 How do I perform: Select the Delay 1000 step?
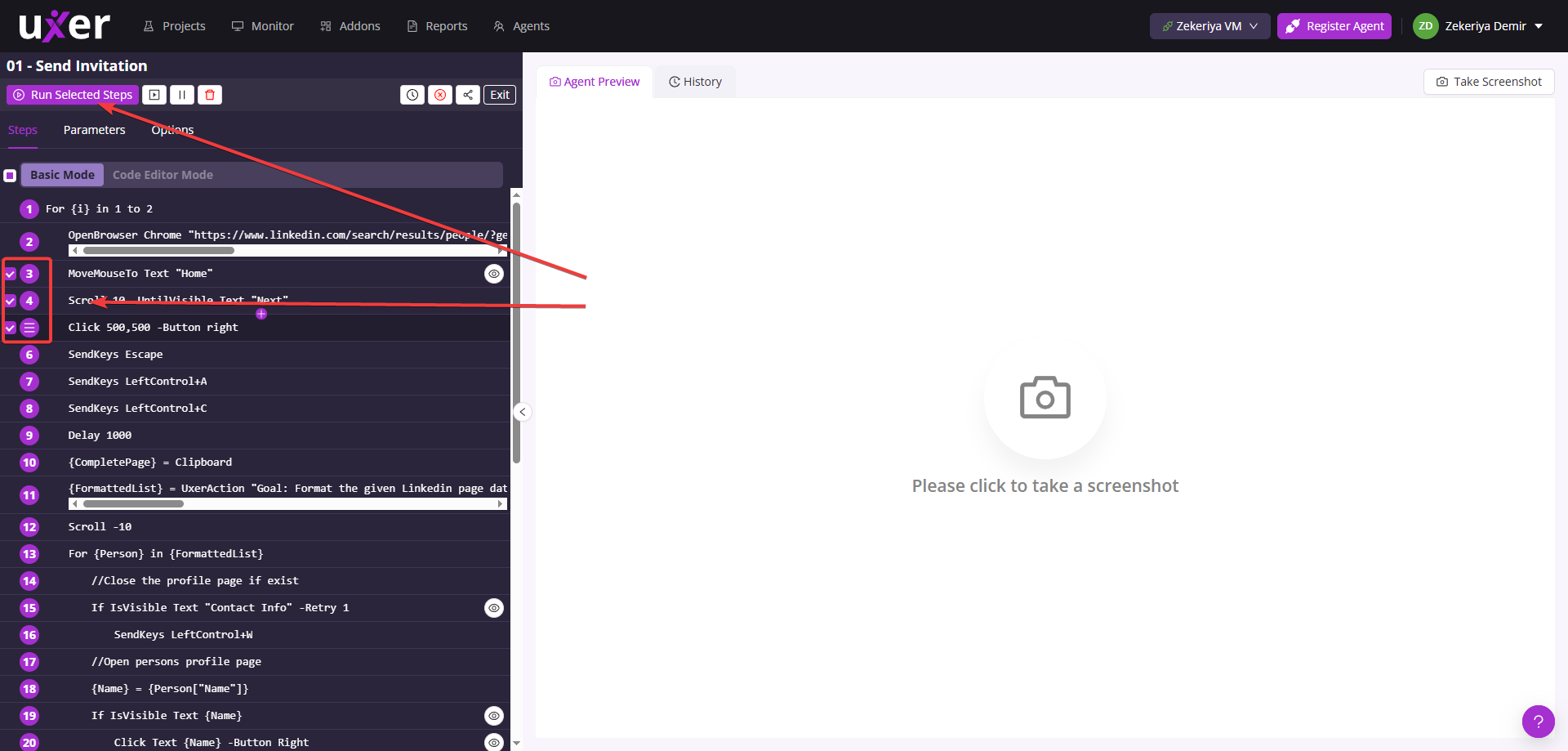(255, 436)
